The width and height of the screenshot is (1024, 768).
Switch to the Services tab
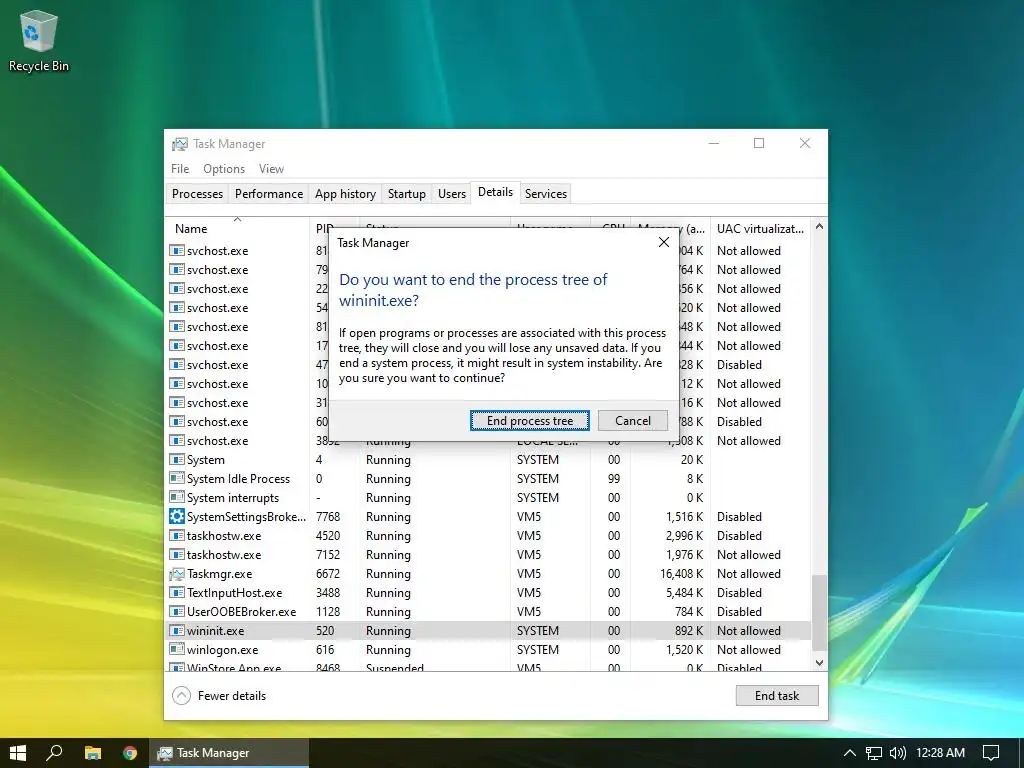coord(546,194)
